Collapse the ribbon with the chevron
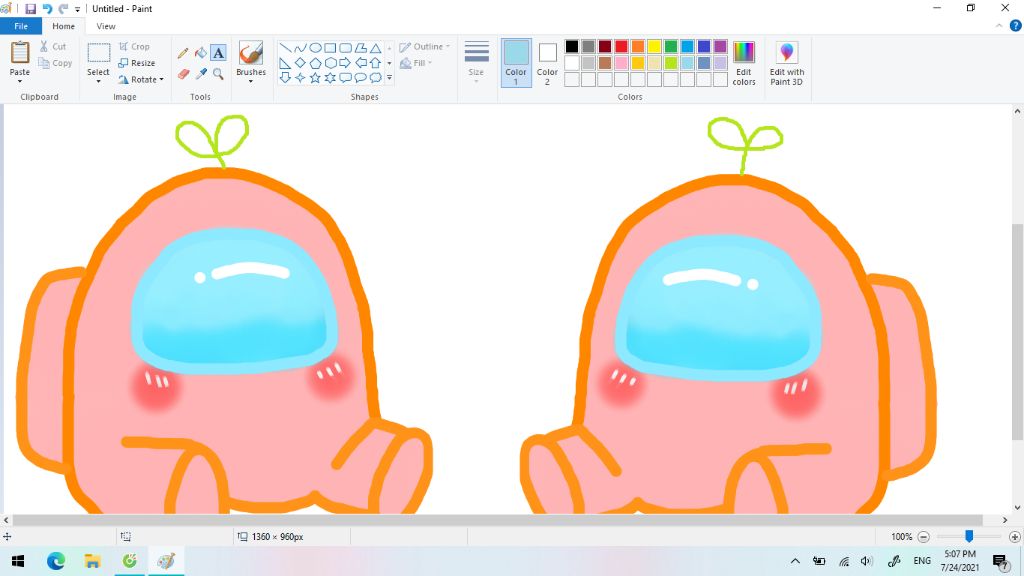This screenshot has height=576, width=1024. point(999,26)
